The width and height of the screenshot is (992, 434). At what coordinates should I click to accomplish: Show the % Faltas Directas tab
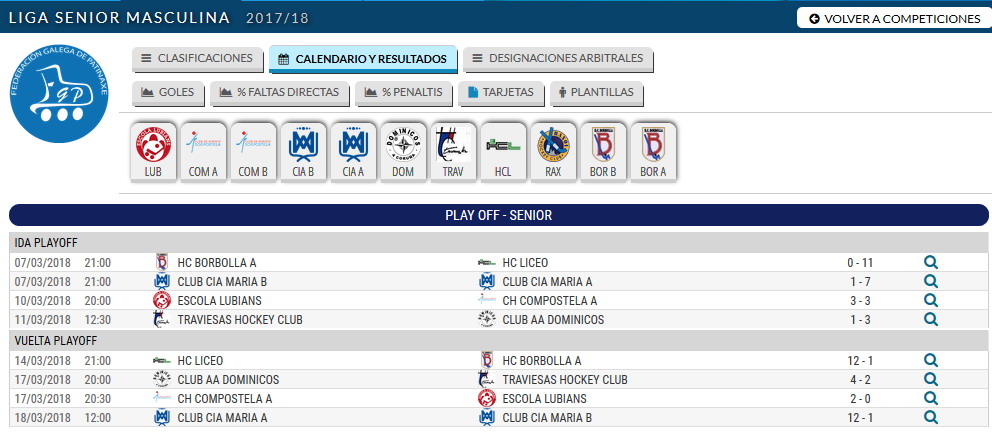point(280,93)
